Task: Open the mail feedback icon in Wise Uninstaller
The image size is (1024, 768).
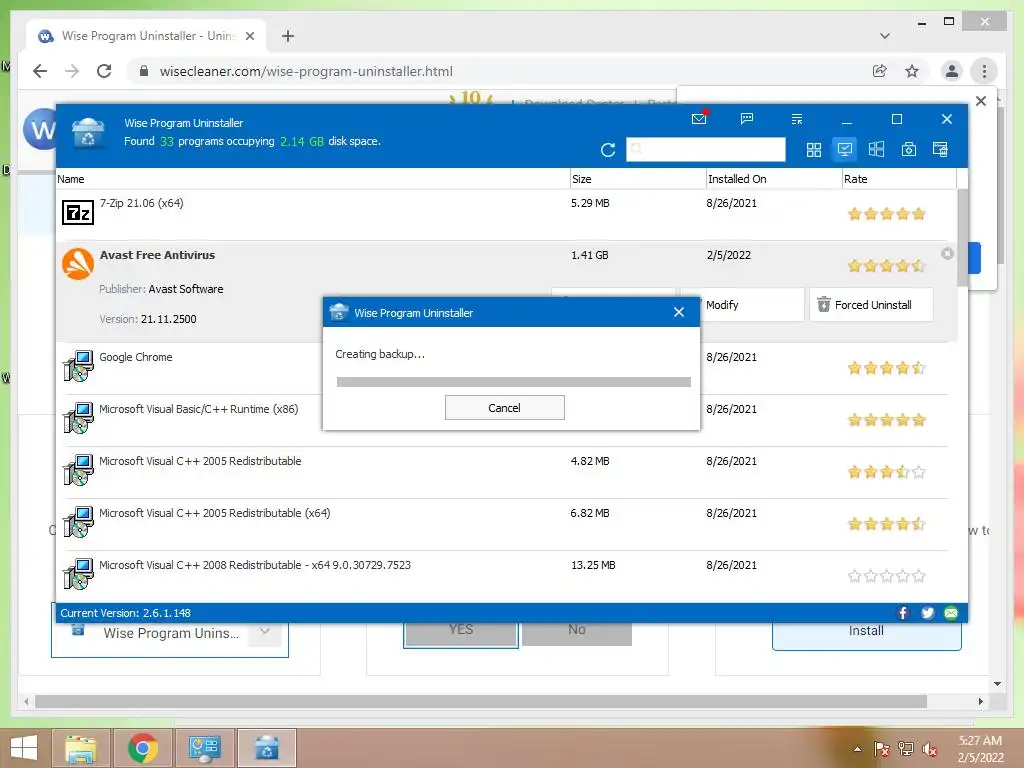Action: tap(699, 119)
